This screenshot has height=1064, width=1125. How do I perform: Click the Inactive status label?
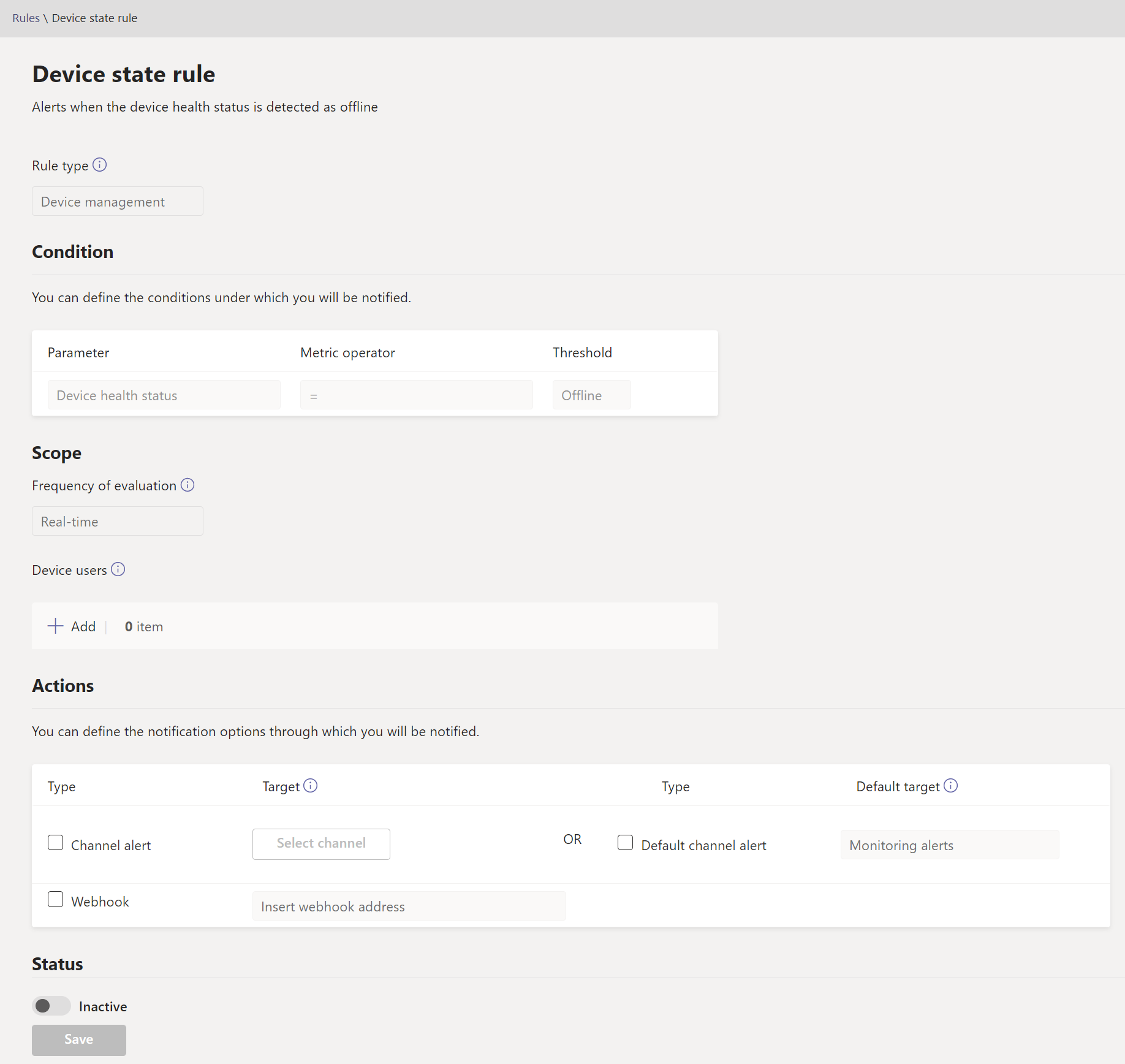tap(103, 1006)
